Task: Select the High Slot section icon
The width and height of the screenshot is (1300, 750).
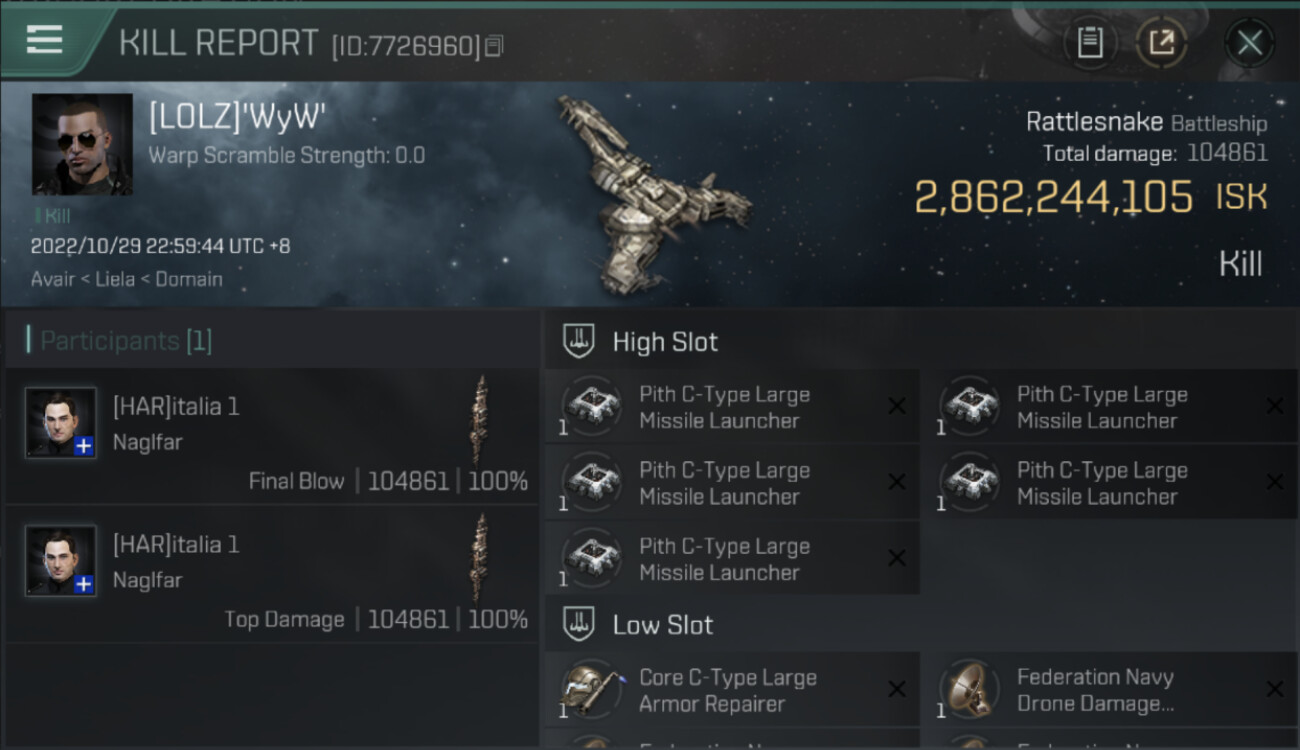Action: 579,341
